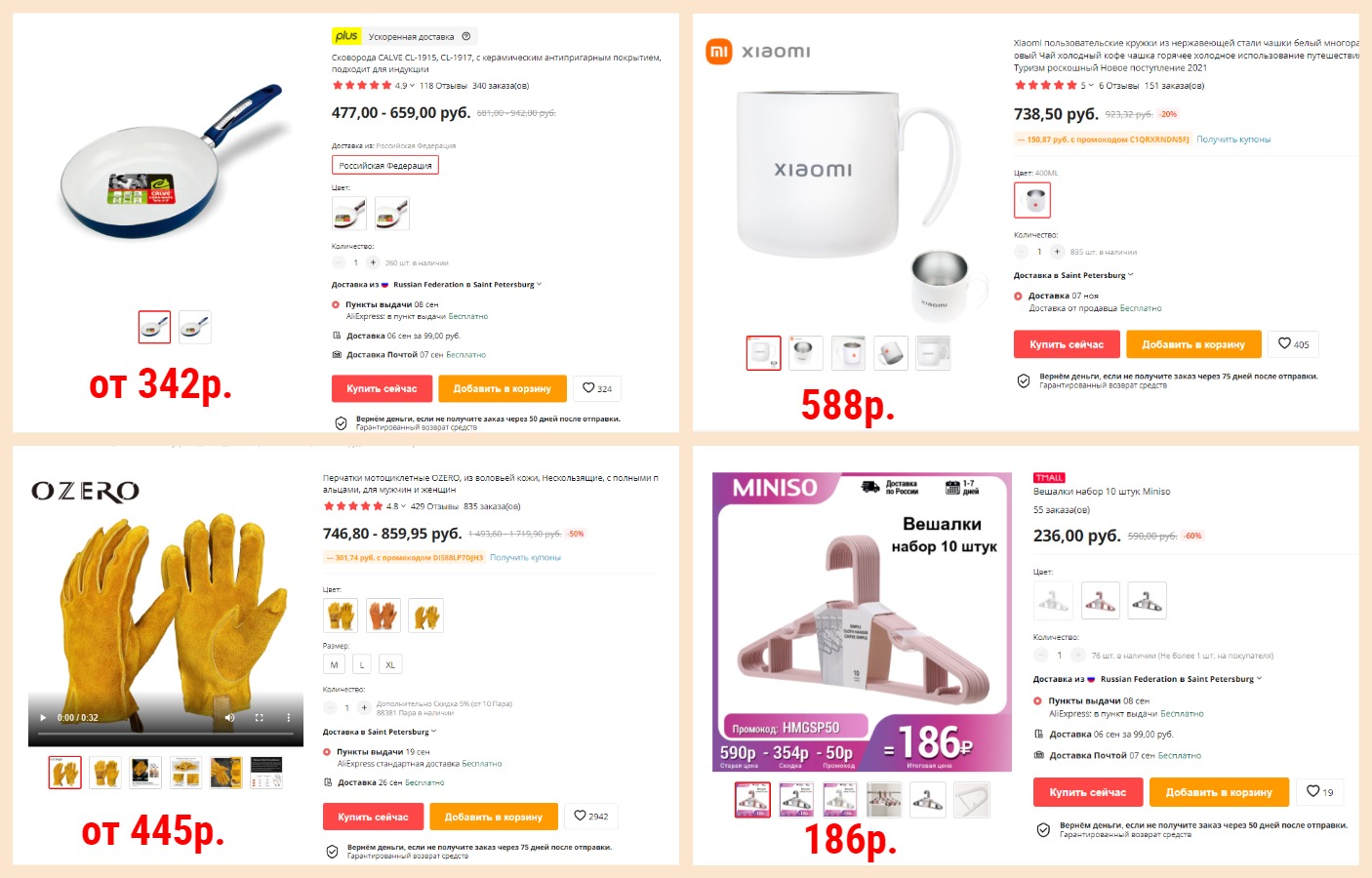Image resolution: width=1372 pixels, height=878 pixels.
Task: Open fullscreen for the gloves video
Action: pyautogui.click(x=260, y=718)
